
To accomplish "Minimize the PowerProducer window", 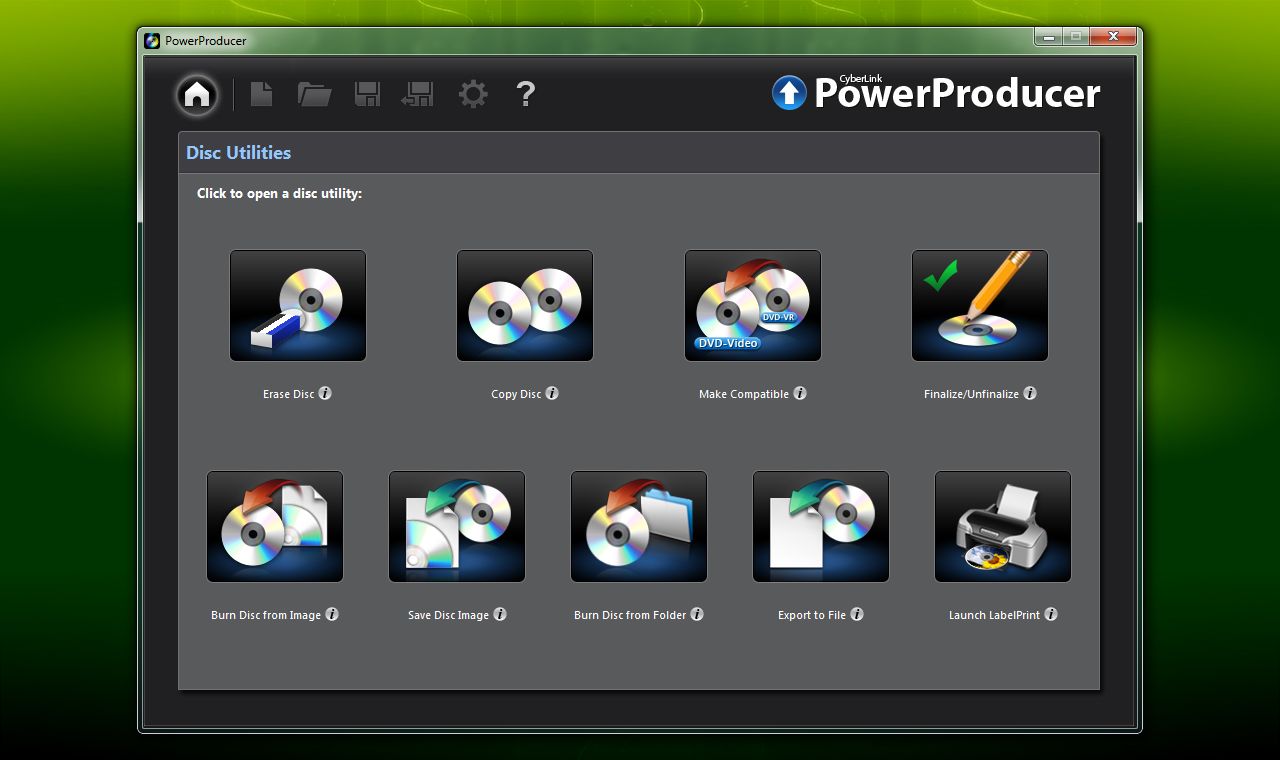I will (x=1049, y=37).
